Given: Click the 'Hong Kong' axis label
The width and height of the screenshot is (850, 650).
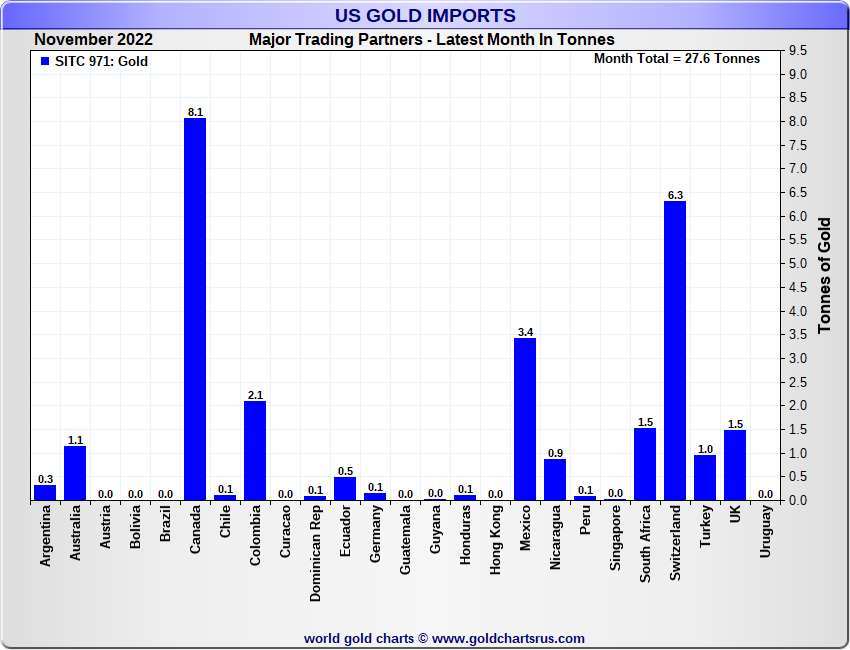Looking at the screenshot, I should coord(495,539).
